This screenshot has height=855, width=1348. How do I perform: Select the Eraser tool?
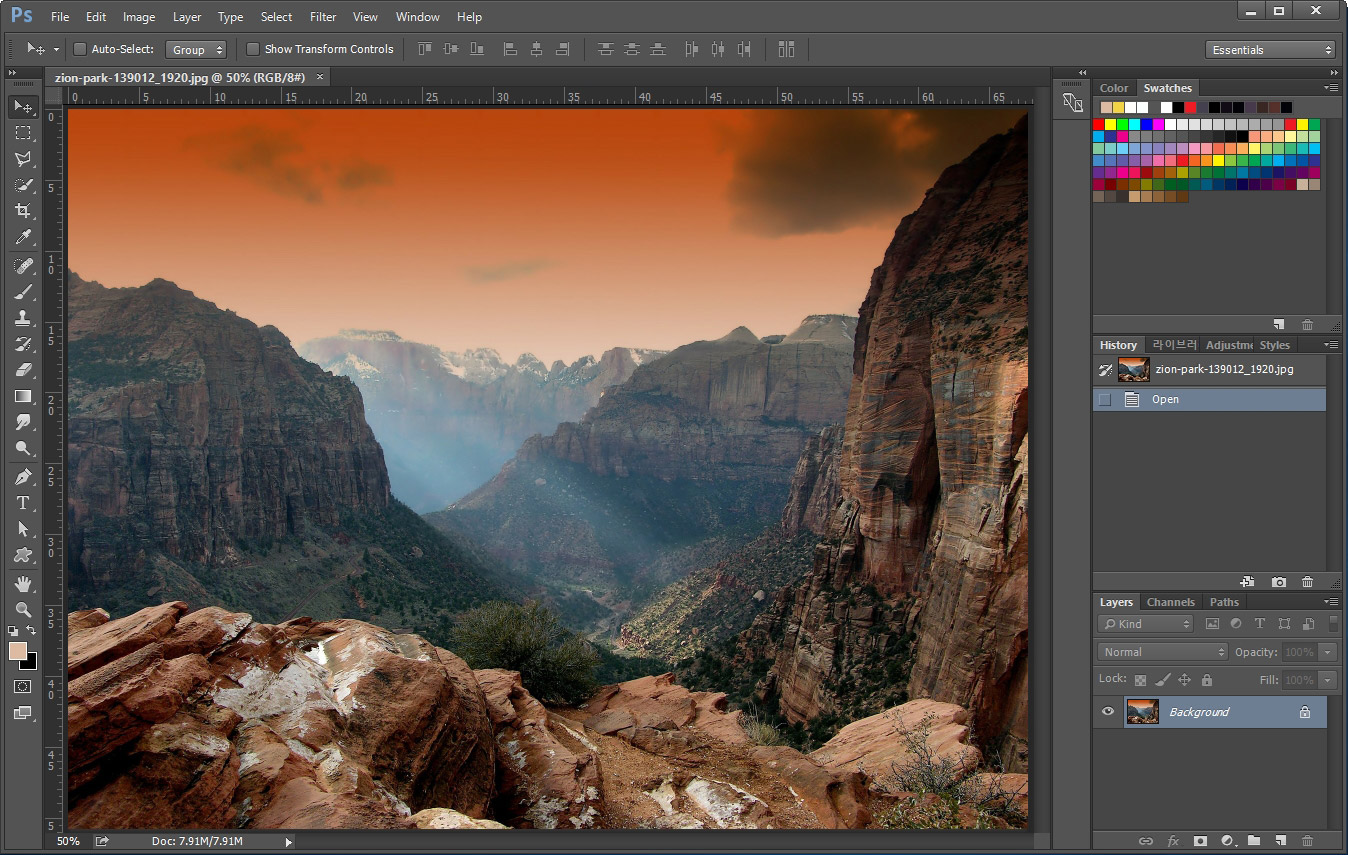pos(23,370)
